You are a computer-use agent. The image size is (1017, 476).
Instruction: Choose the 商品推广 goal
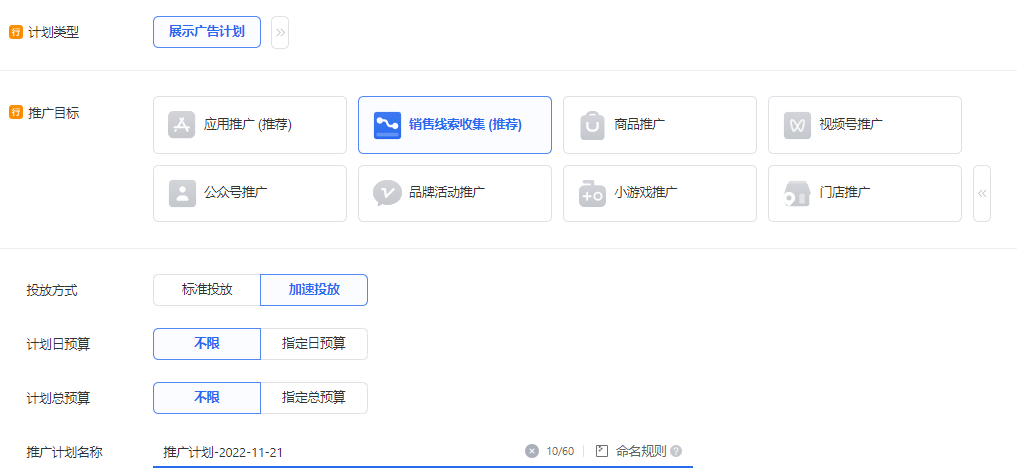[x=660, y=125]
